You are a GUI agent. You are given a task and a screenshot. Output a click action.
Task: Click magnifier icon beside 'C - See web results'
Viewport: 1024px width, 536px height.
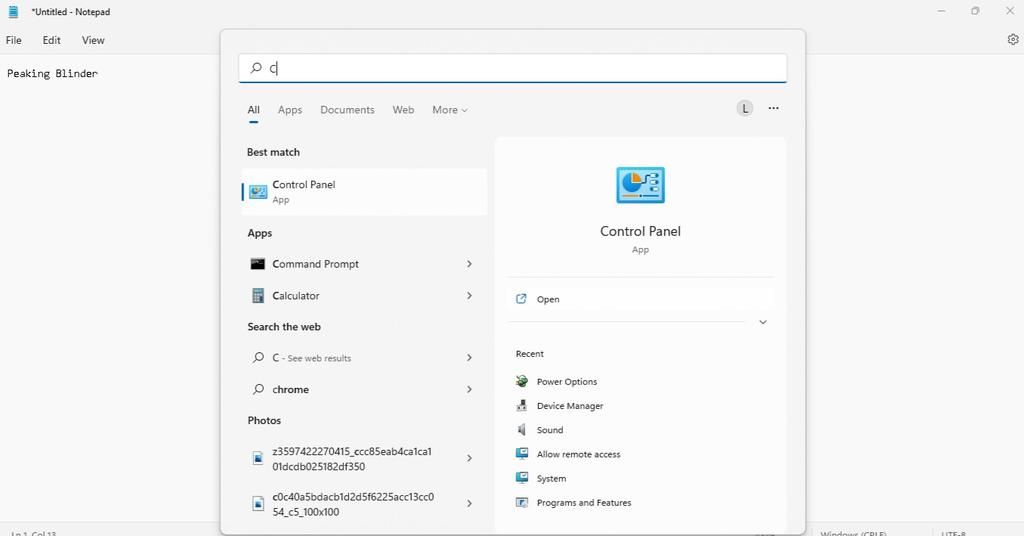point(259,357)
